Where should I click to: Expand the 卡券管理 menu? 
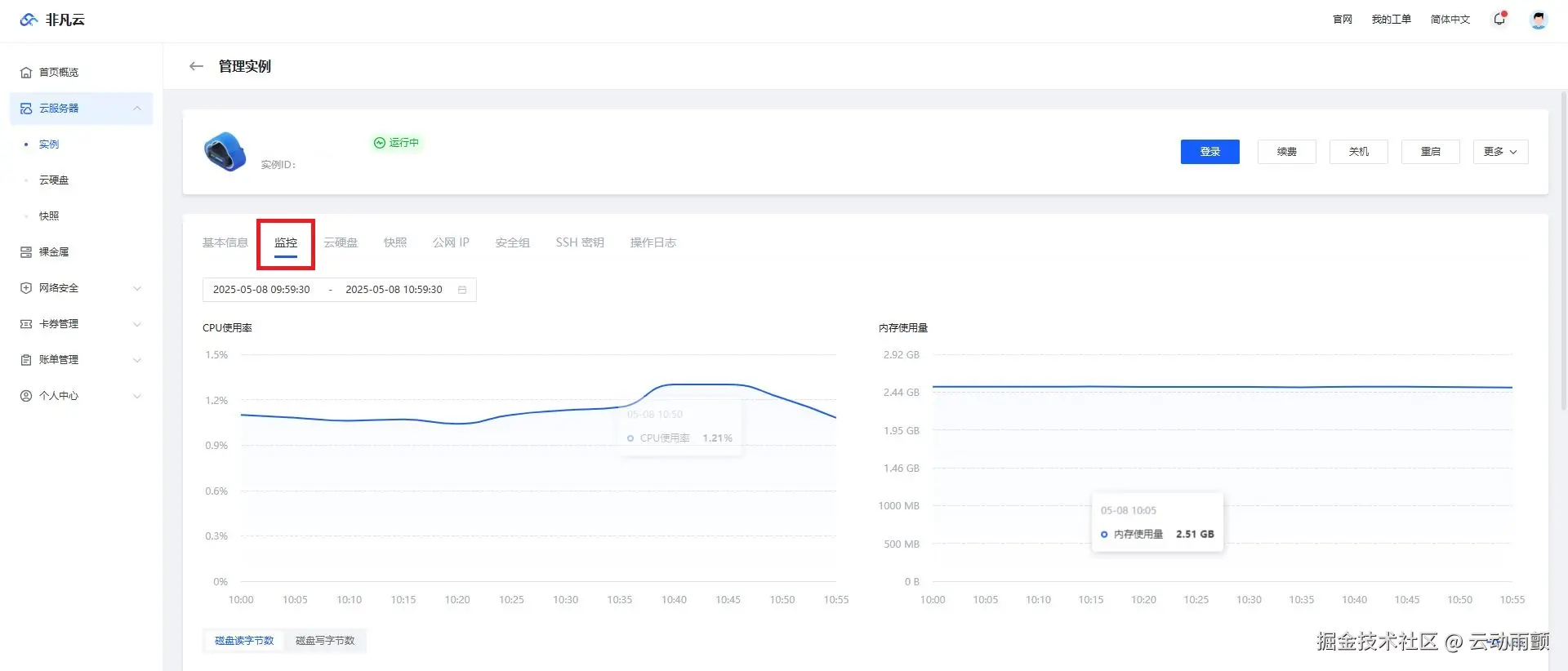[x=136, y=324]
